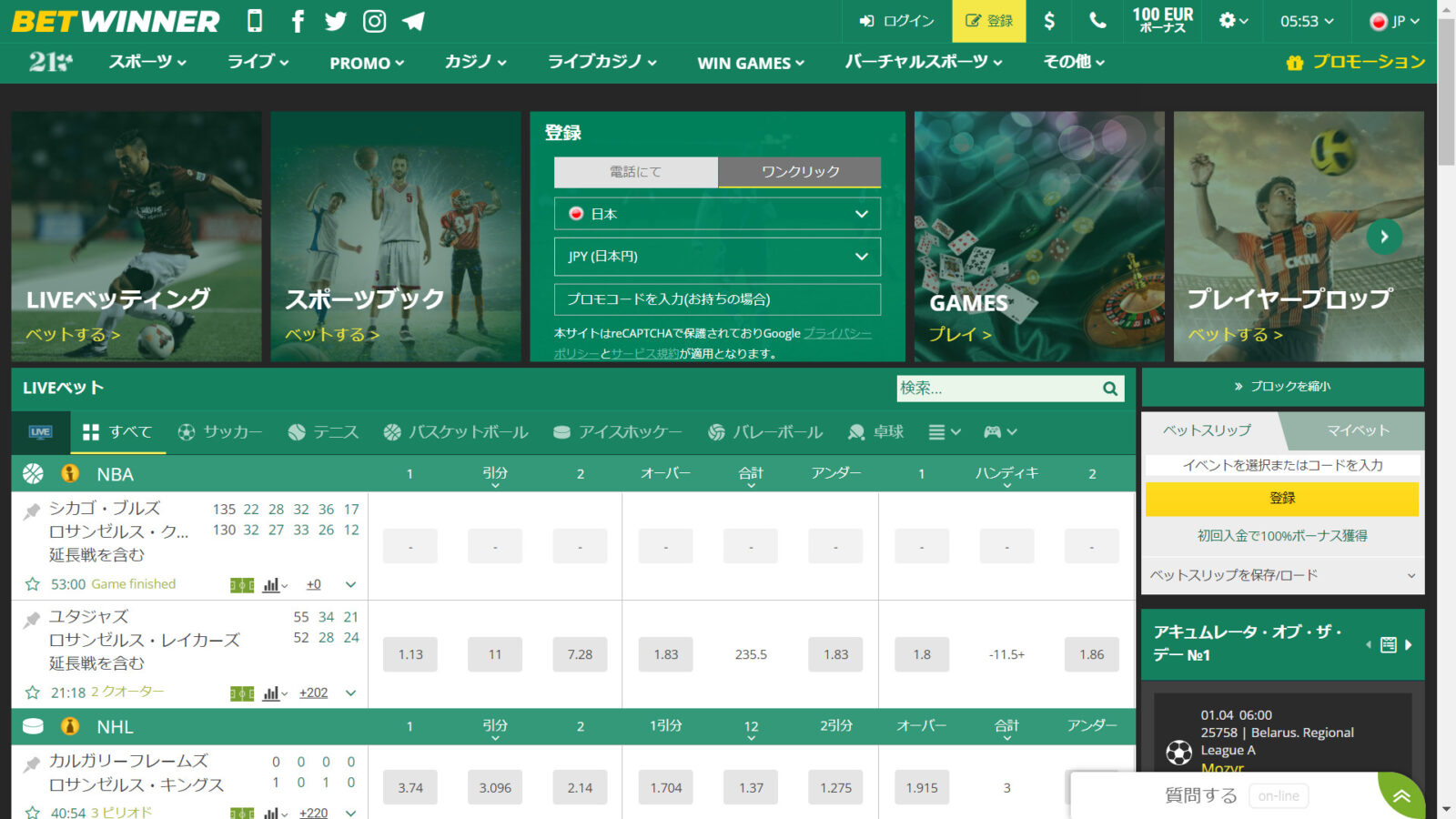The image size is (1456, 819).
Task: Open the スポーツ menu
Action: pyautogui.click(x=147, y=62)
